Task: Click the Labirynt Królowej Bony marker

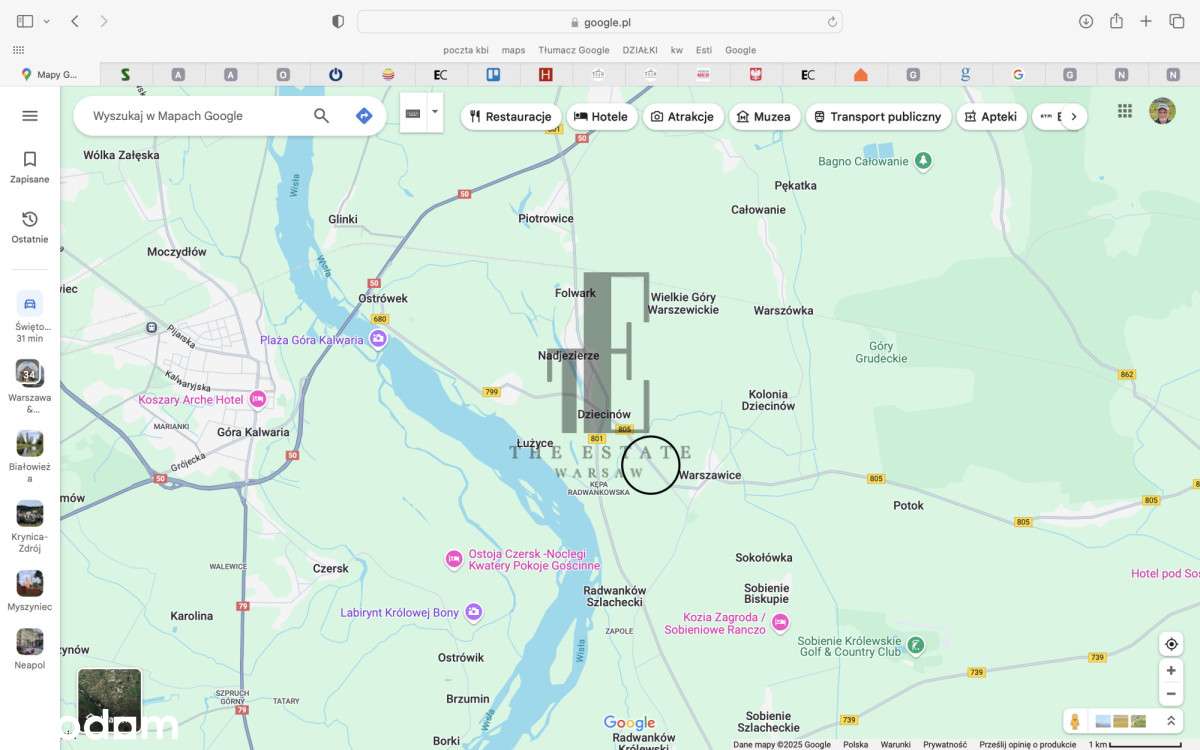Action: point(474,612)
